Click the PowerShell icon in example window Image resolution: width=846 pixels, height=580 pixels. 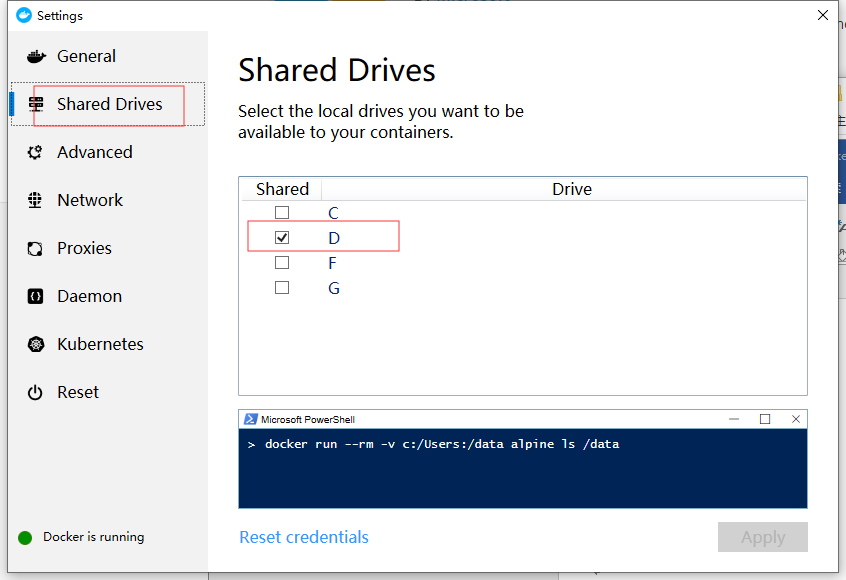pyautogui.click(x=250, y=419)
